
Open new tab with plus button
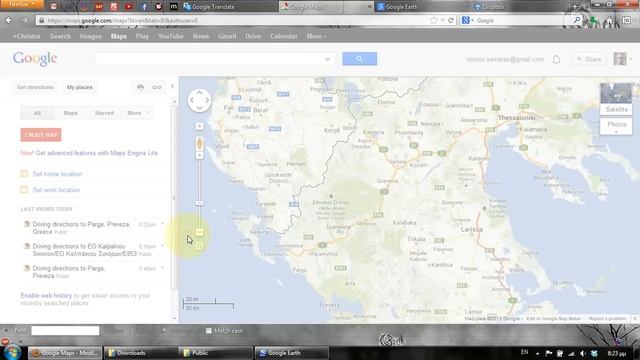[x=575, y=7]
